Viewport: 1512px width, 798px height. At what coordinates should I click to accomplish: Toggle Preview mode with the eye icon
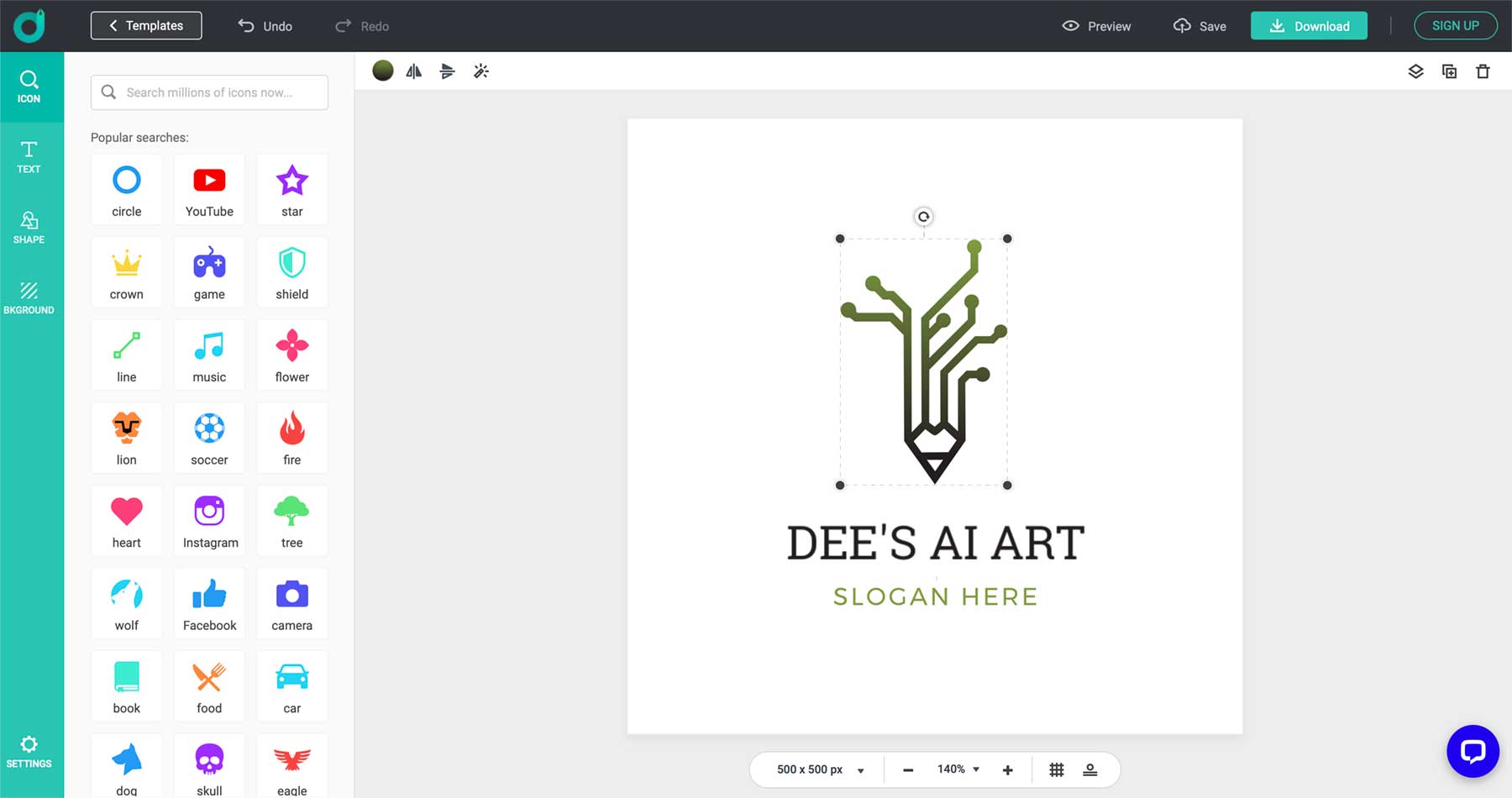coord(1096,26)
